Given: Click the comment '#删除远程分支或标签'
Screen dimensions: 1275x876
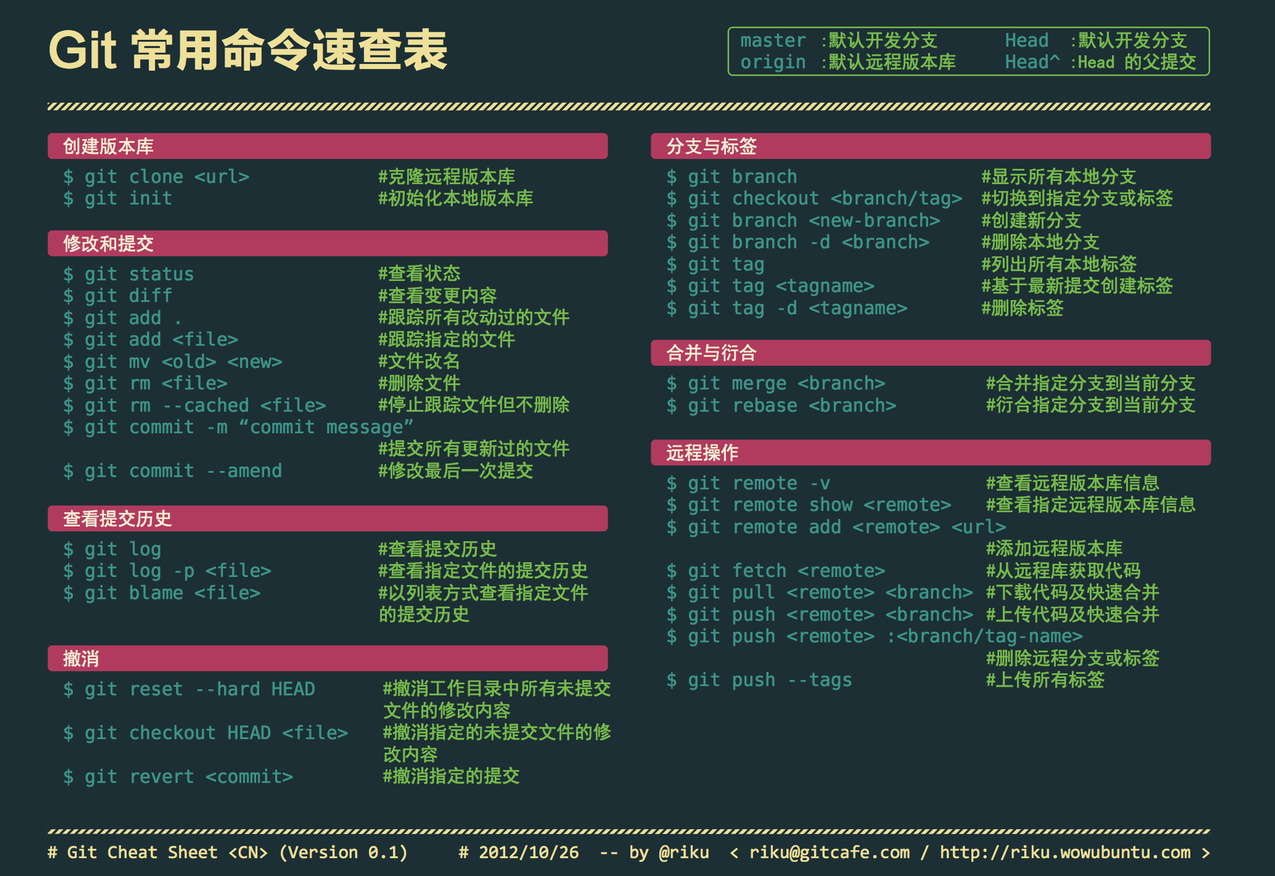Looking at the screenshot, I should pos(1073,659).
